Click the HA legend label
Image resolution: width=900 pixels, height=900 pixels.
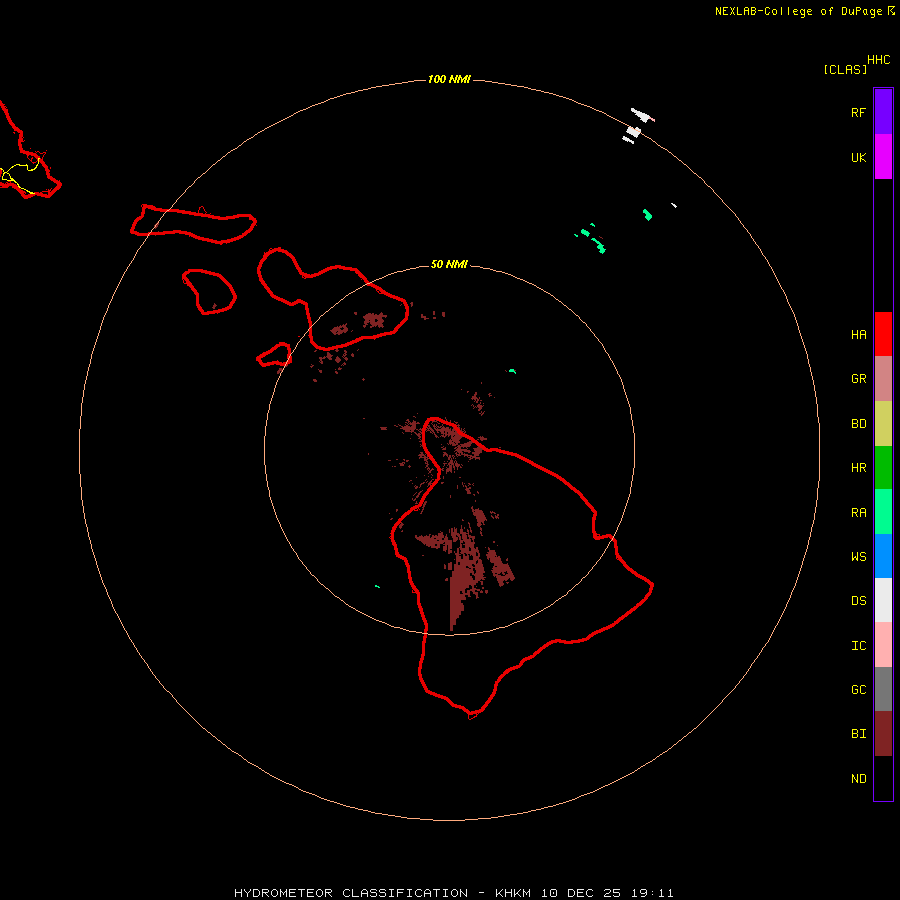(858, 335)
